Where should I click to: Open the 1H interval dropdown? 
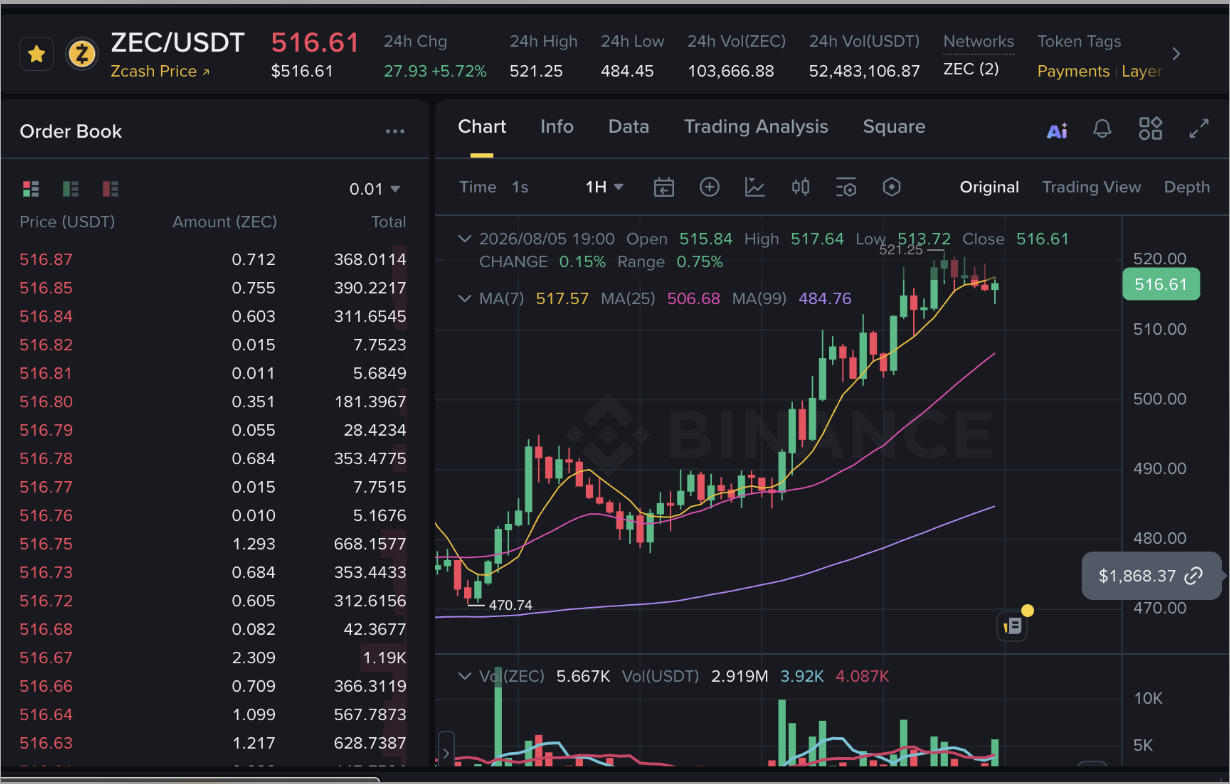pos(605,187)
